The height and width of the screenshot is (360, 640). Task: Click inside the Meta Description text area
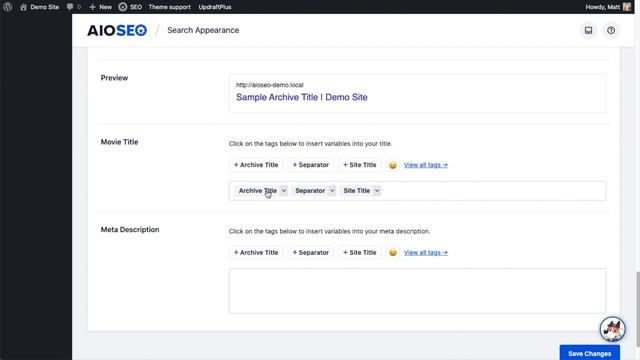pos(418,291)
